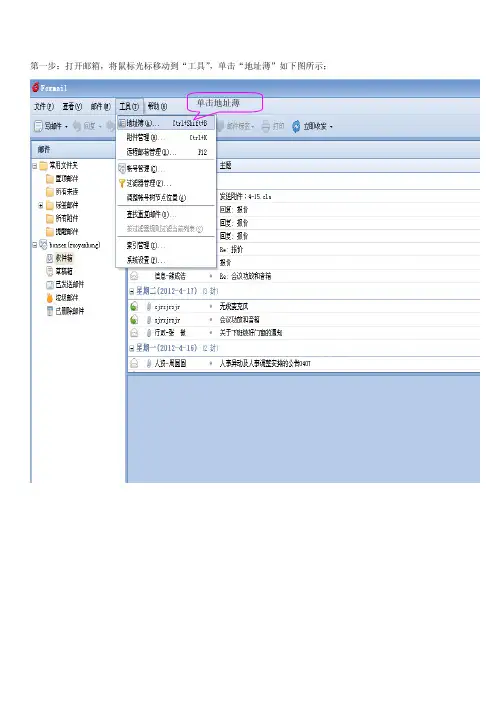Click the envelope icon on 人资-周圆圆 row
This screenshot has width=496, height=702.
pos(134,363)
